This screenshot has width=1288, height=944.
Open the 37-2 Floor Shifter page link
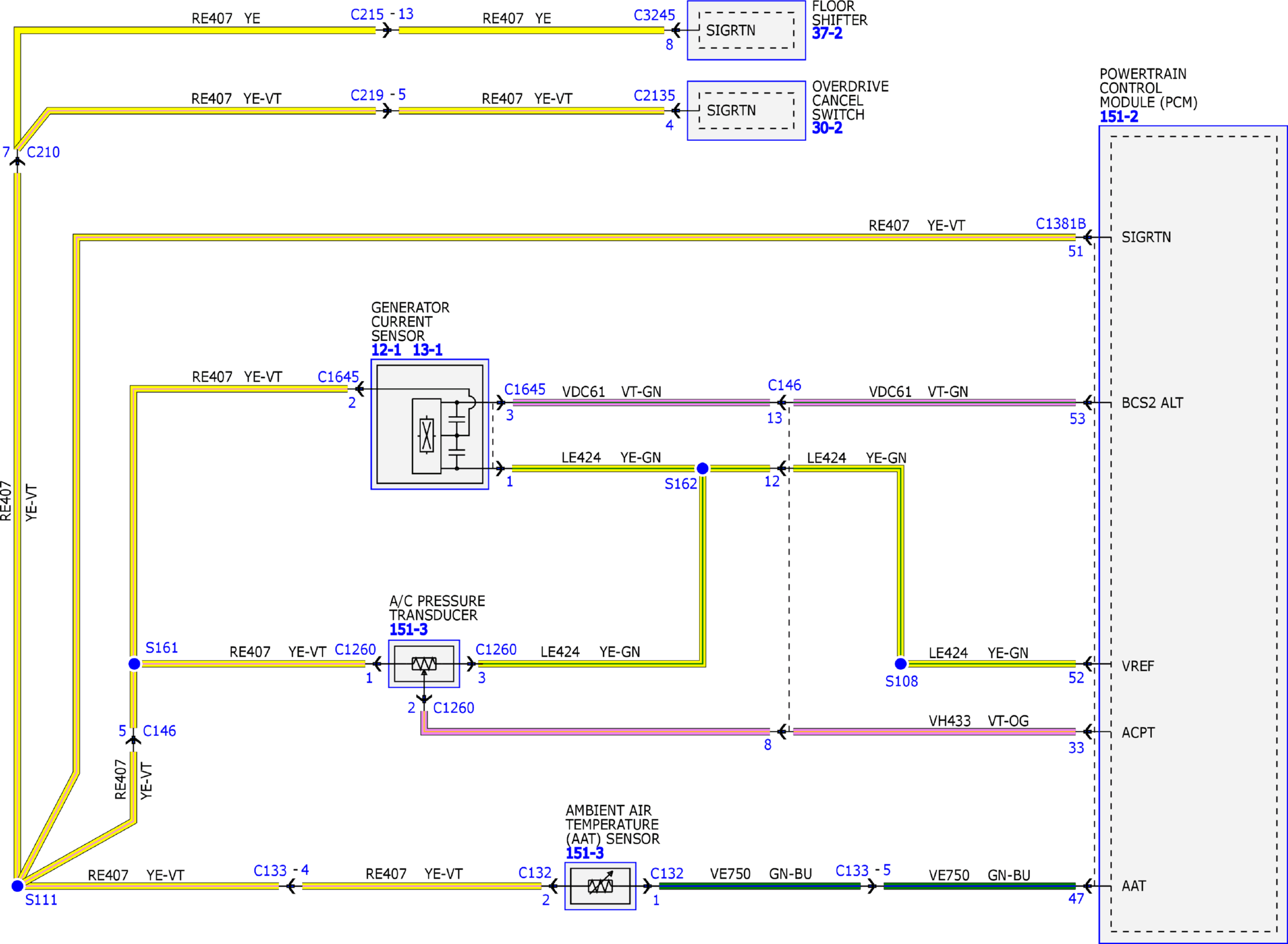827,34
